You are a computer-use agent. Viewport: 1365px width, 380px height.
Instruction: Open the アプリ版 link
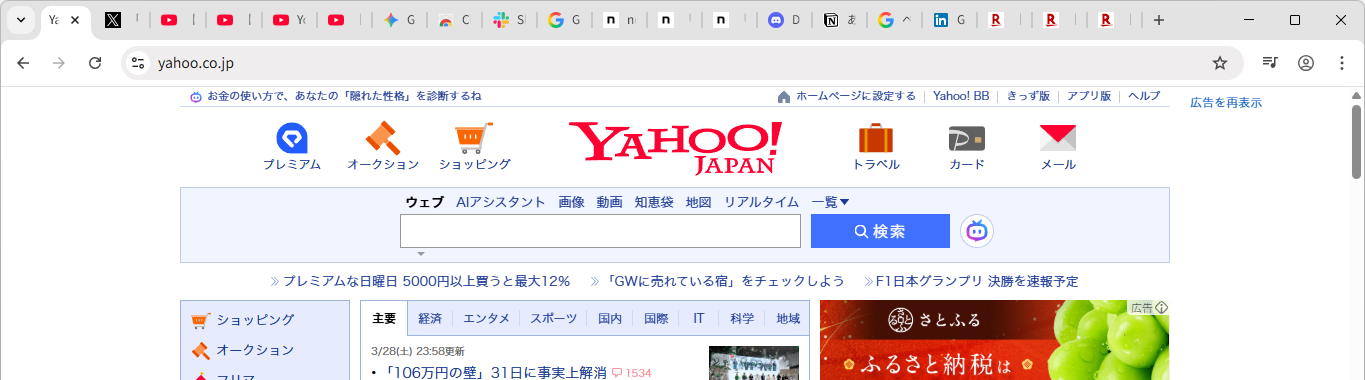pos(1089,97)
